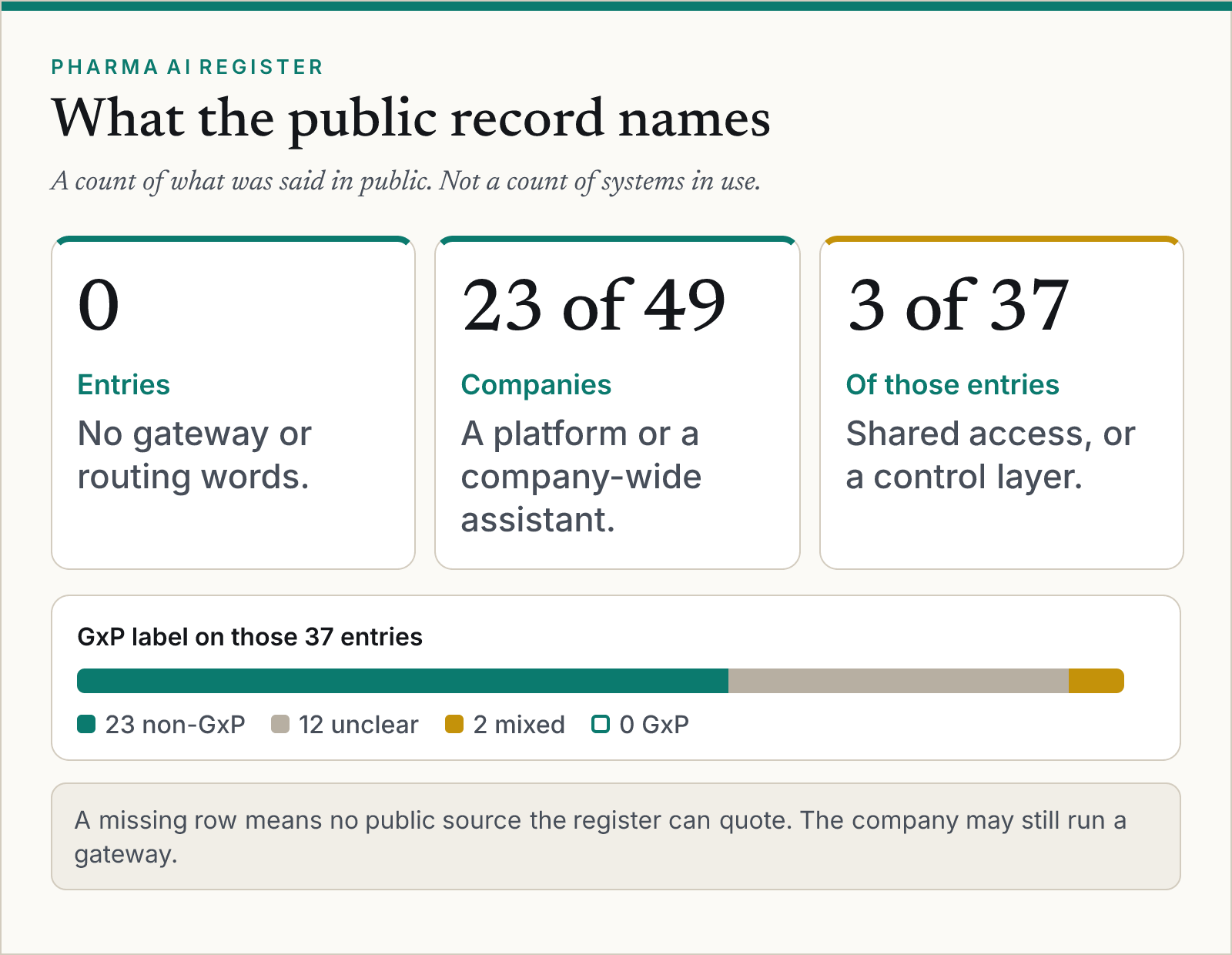The width and height of the screenshot is (1232, 955).
Task: Select the title 'What the public record names'
Action: pyautogui.click(x=411, y=119)
